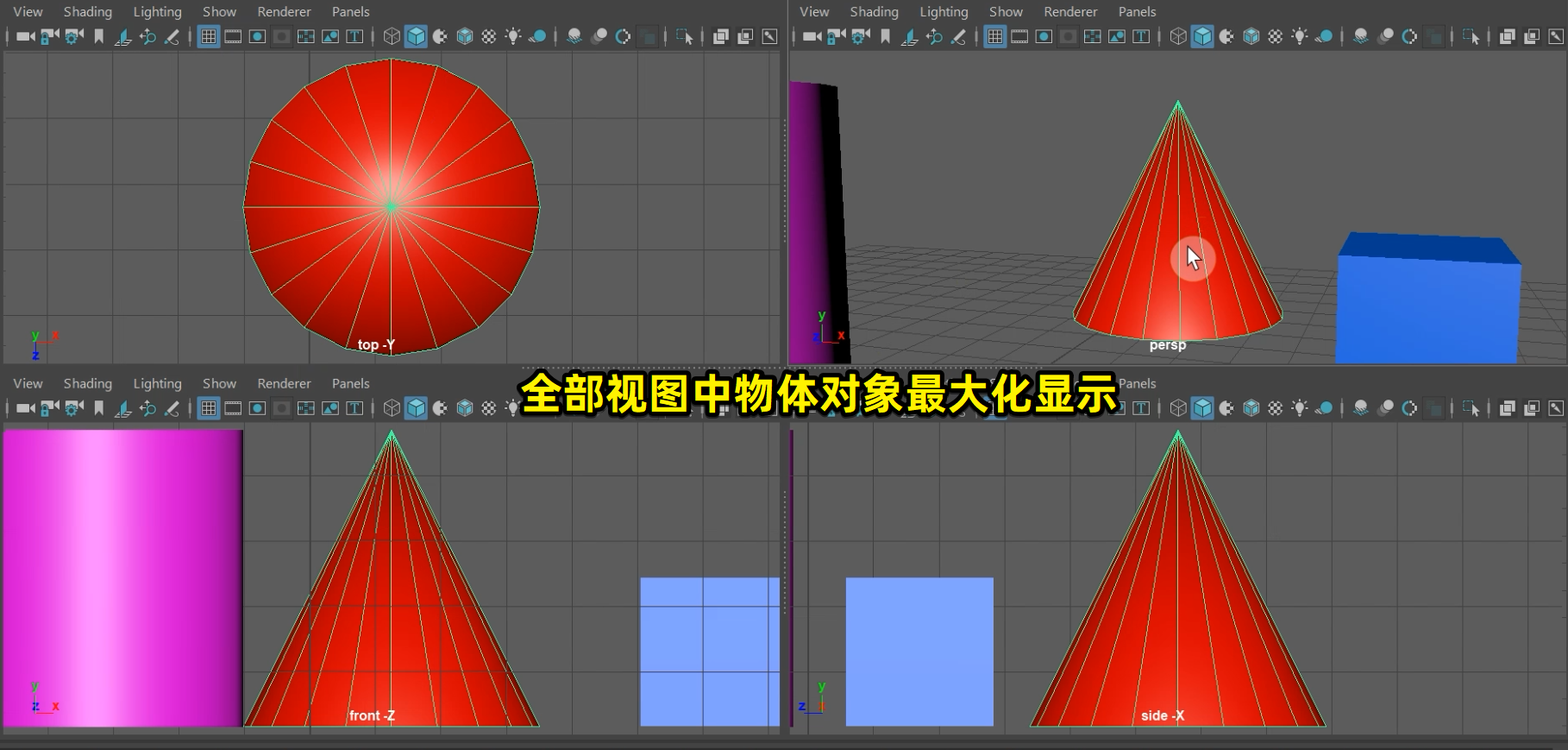Select grease pencil tool in top view panel
This screenshot has height=750, width=1568.
click(x=172, y=36)
